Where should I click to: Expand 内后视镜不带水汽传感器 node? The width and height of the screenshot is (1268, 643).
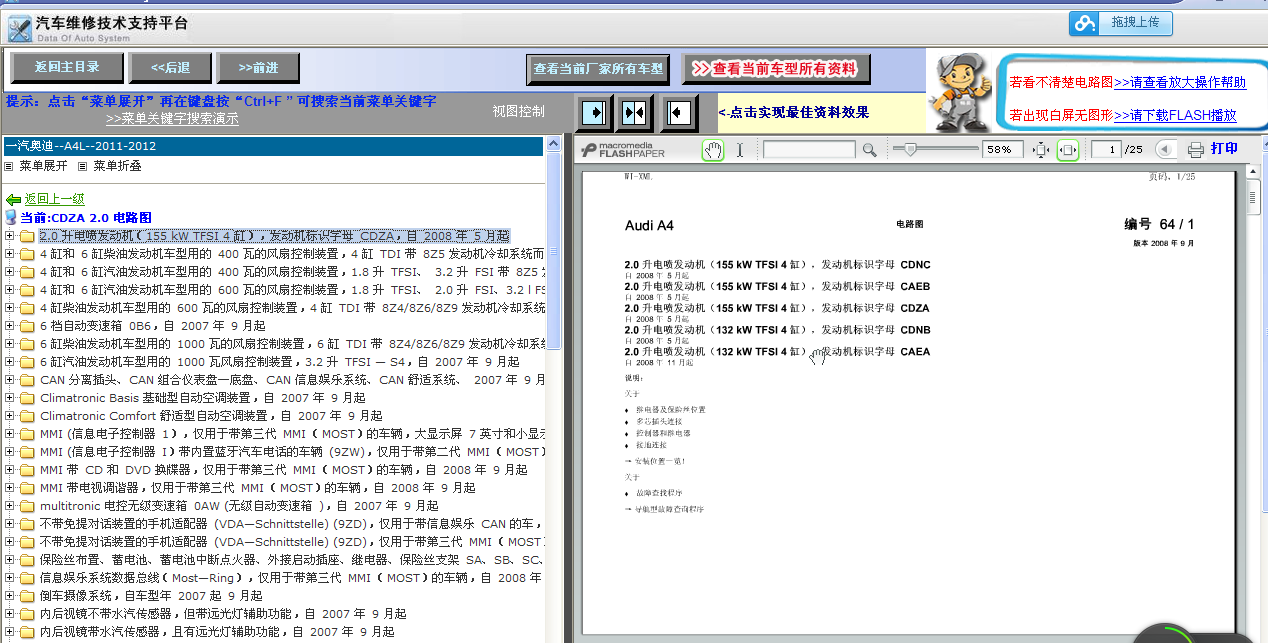[x=10, y=614]
